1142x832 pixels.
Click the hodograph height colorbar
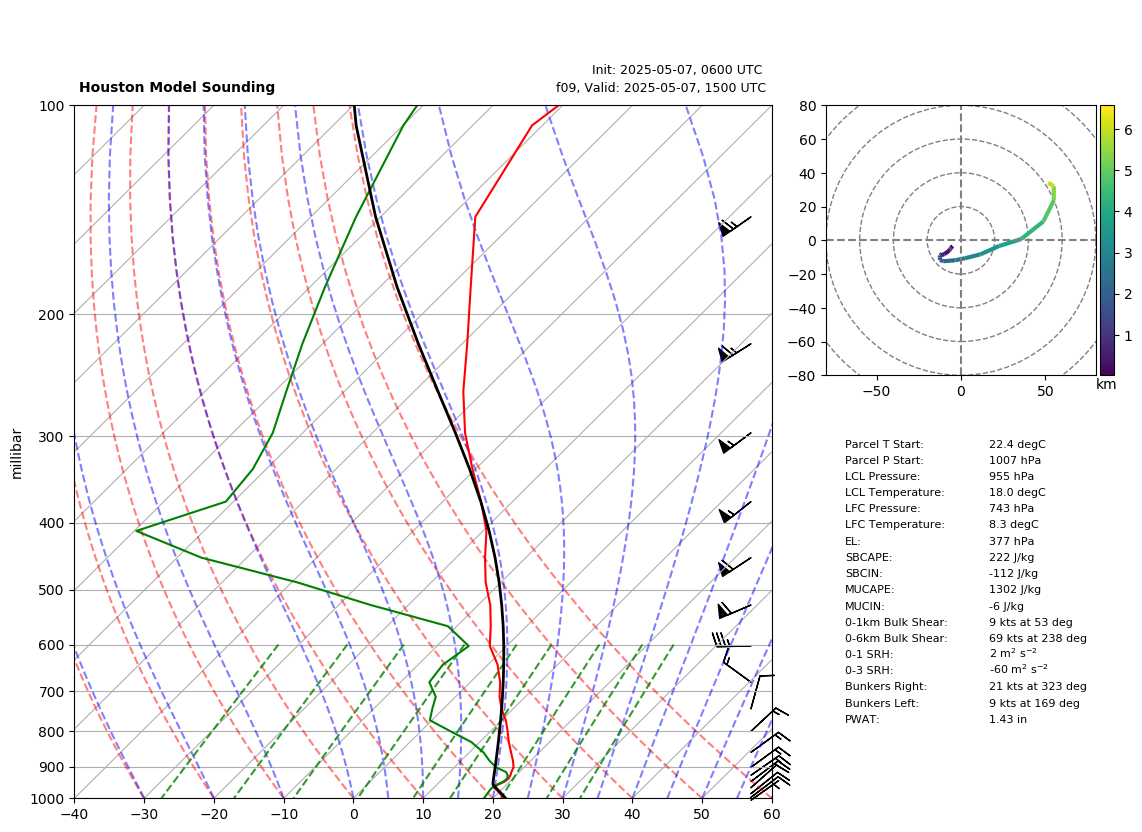[x=1106, y=240]
